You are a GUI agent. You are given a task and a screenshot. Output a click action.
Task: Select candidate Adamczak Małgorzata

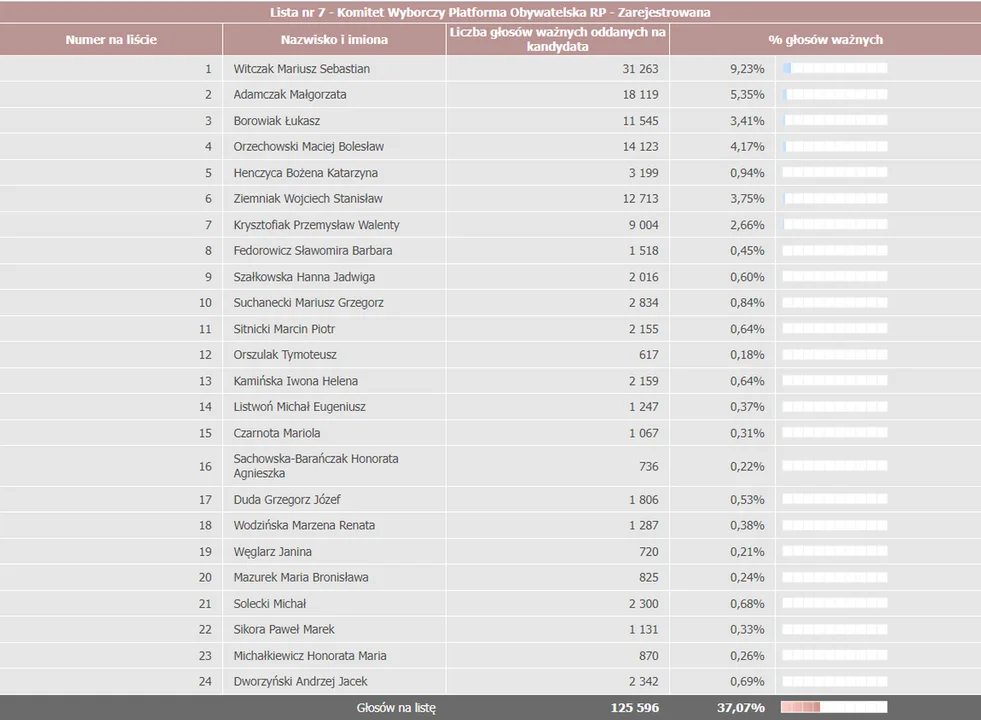coord(290,94)
